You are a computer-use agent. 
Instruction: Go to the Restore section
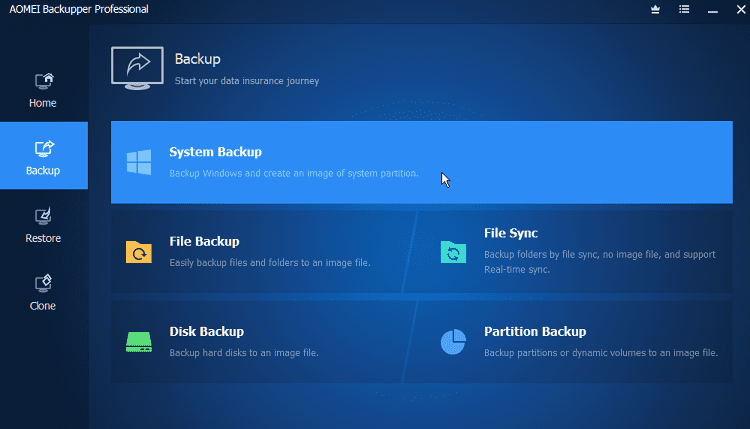[43, 225]
